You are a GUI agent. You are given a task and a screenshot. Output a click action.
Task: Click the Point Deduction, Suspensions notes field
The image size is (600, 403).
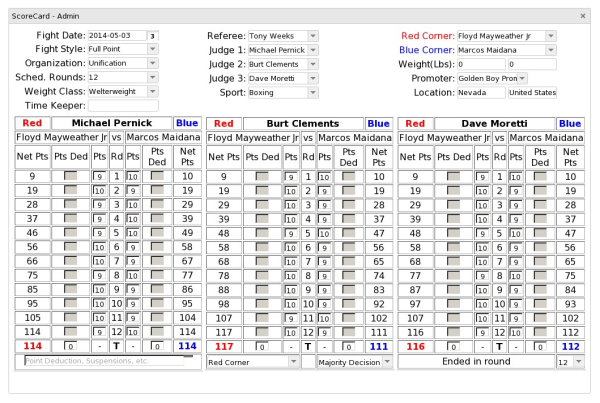tap(104, 361)
